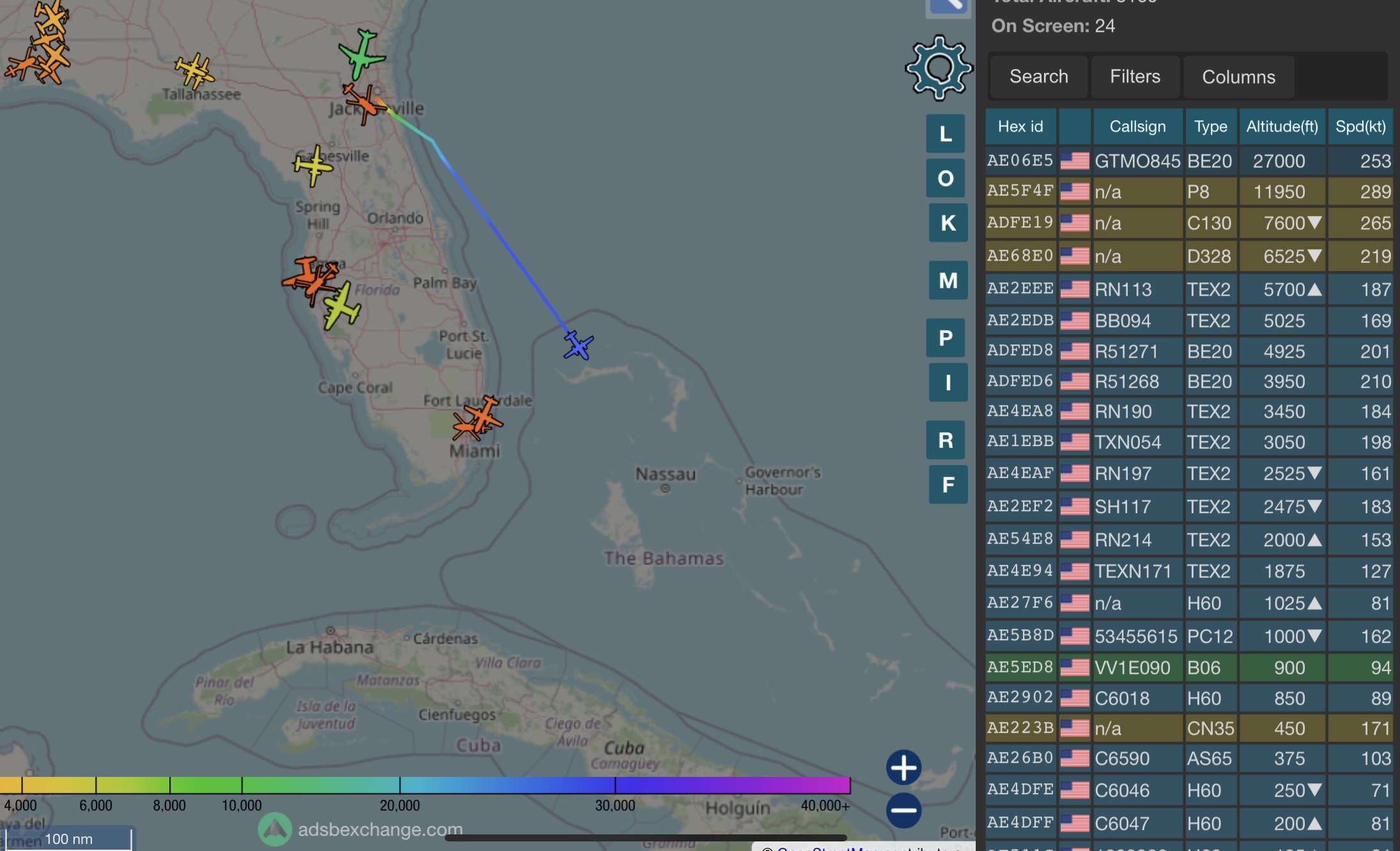Click the Nassau city label on map
1400x851 pixels.
pyautogui.click(x=665, y=474)
